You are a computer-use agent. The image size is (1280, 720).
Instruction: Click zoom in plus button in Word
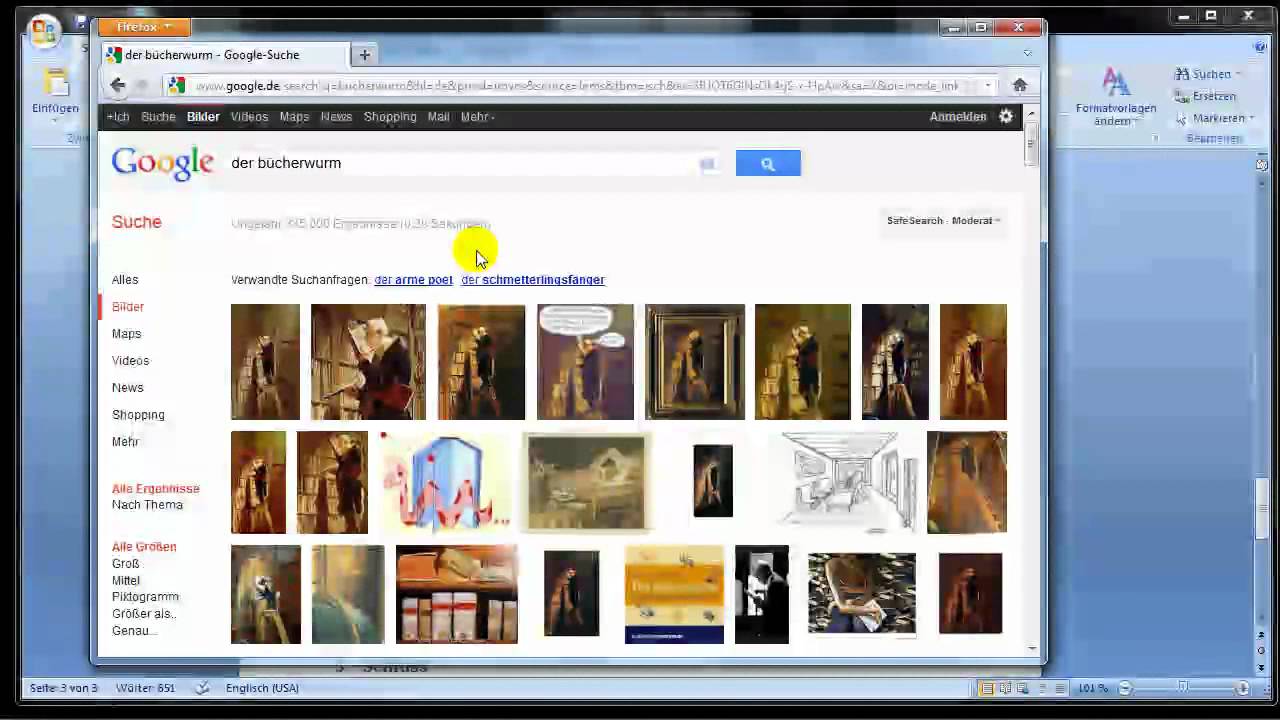pyautogui.click(x=1243, y=688)
